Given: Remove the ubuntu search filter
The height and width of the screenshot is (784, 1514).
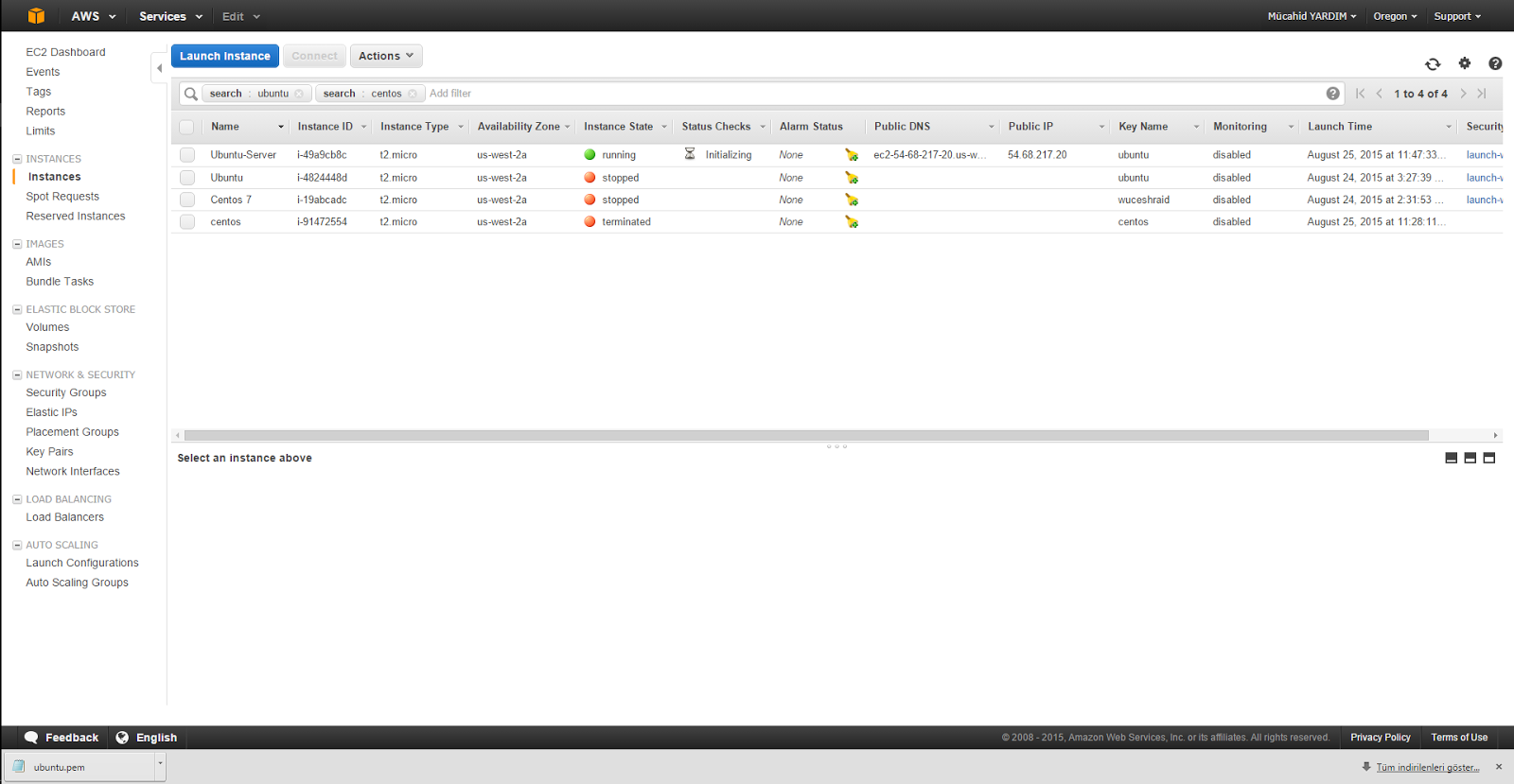Looking at the screenshot, I should click(299, 94).
